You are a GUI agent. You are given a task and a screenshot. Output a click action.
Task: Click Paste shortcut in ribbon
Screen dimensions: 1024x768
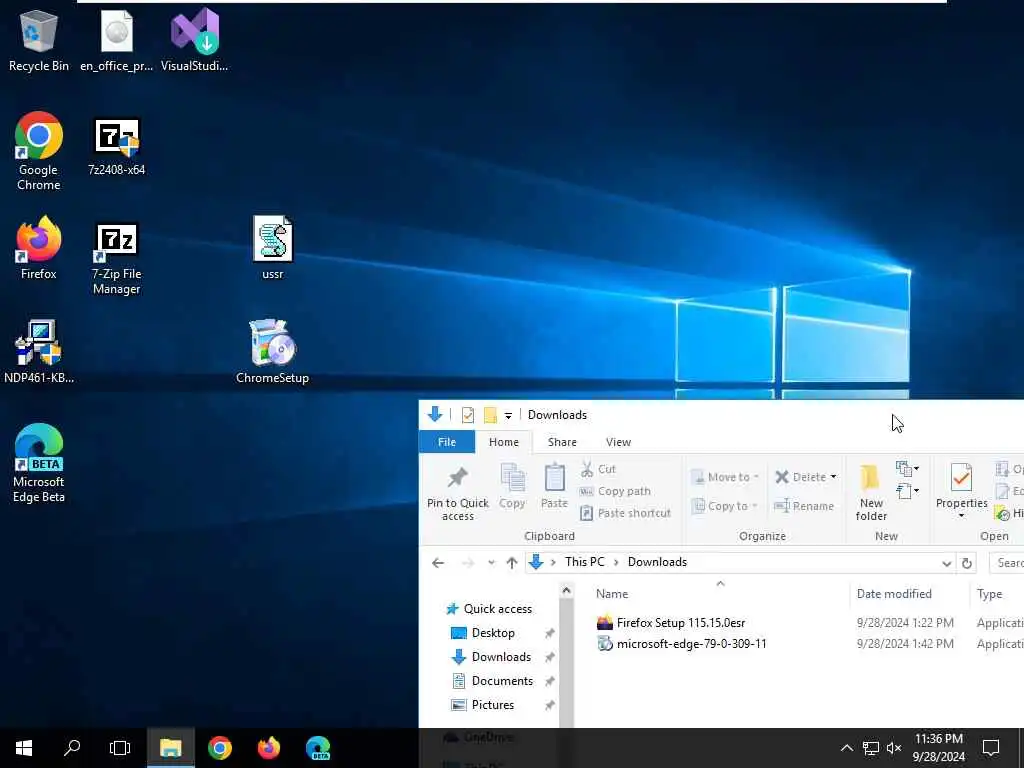pos(625,513)
